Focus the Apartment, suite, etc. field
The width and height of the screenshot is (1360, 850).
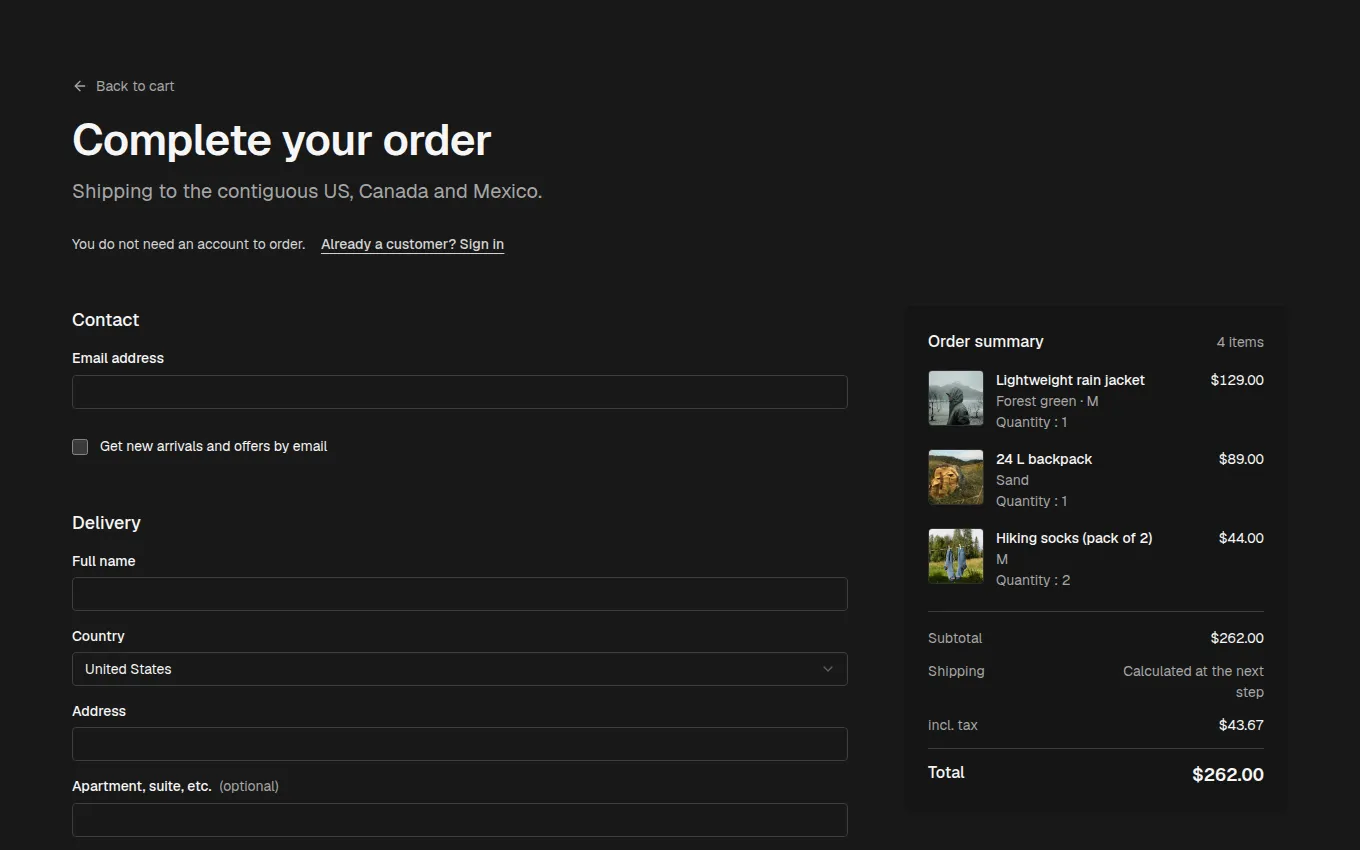tap(460, 820)
